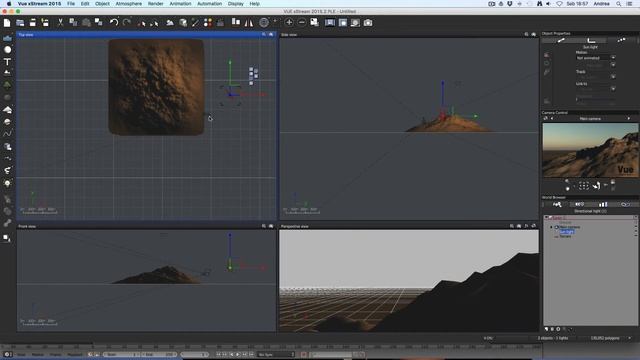640x360 pixels.
Task: Select the sphere primitive tool
Action: point(7,49)
